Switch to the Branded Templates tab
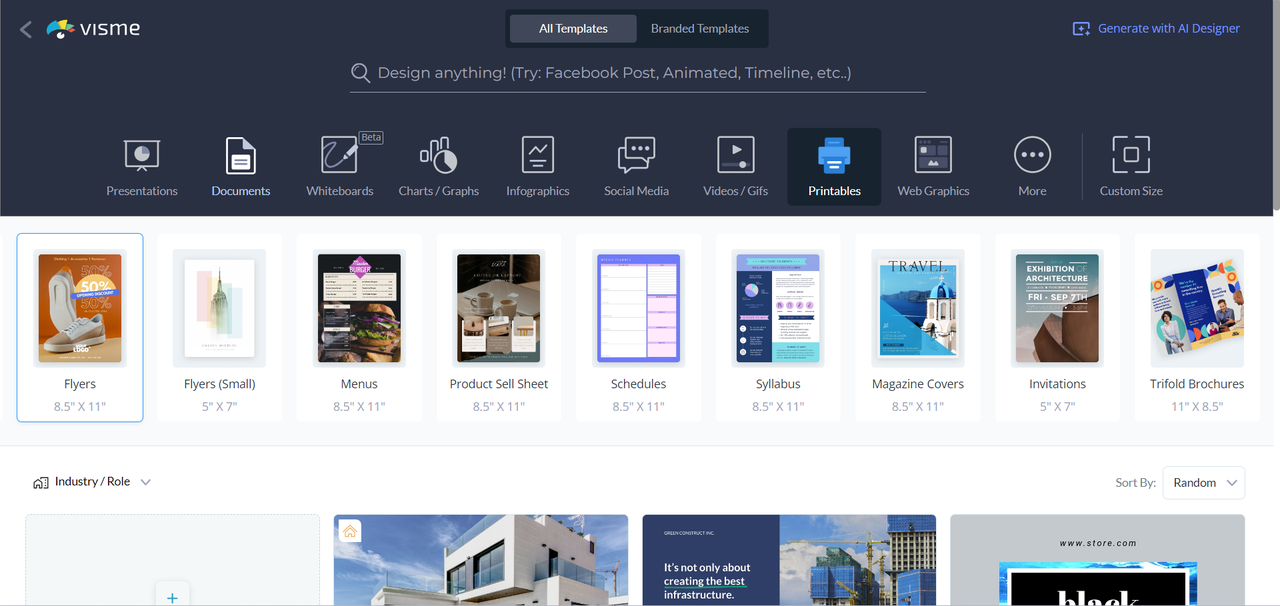Viewport: 1280px width, 606px height. click(x=700, y=29)
